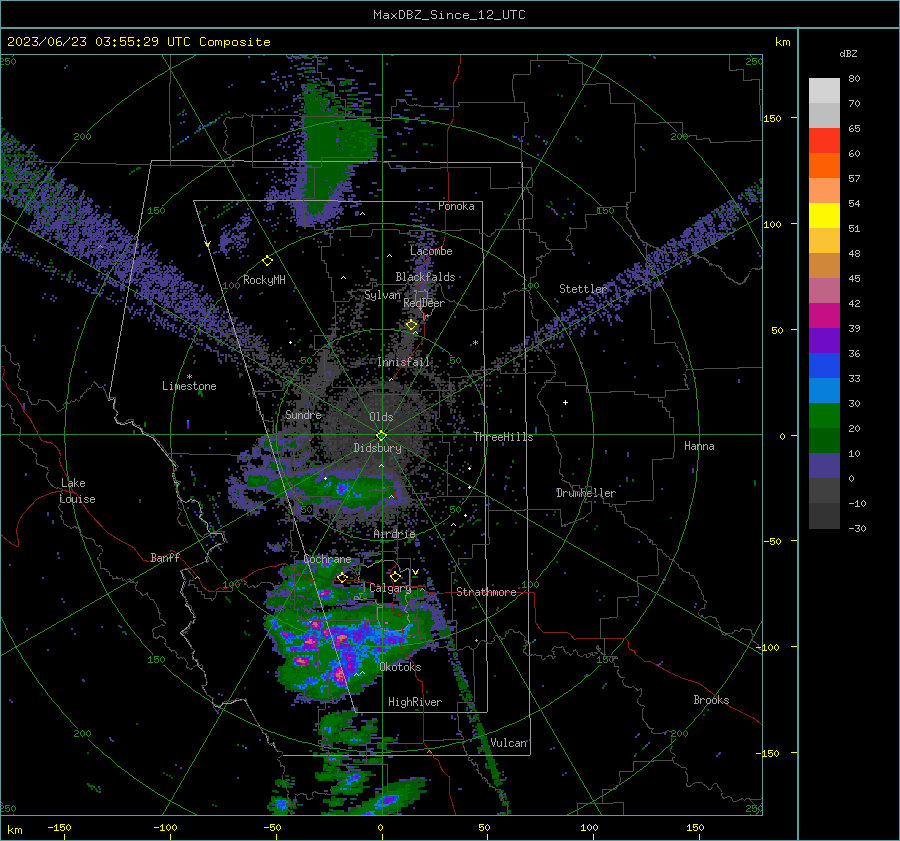Choose the gold 48-51 dBZ legend swatch
This screenshot has width=900, height=841.
point(824,241)
